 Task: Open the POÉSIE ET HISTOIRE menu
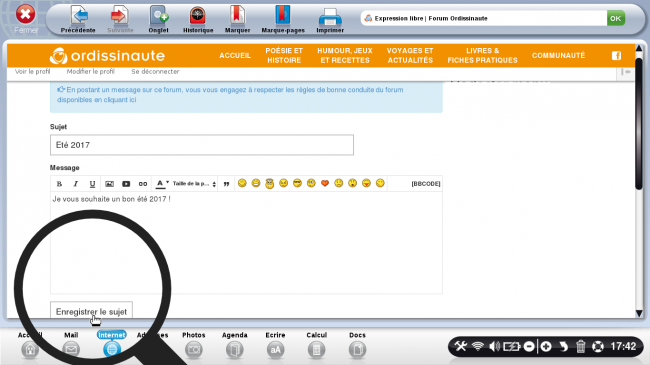coord(284,56)
